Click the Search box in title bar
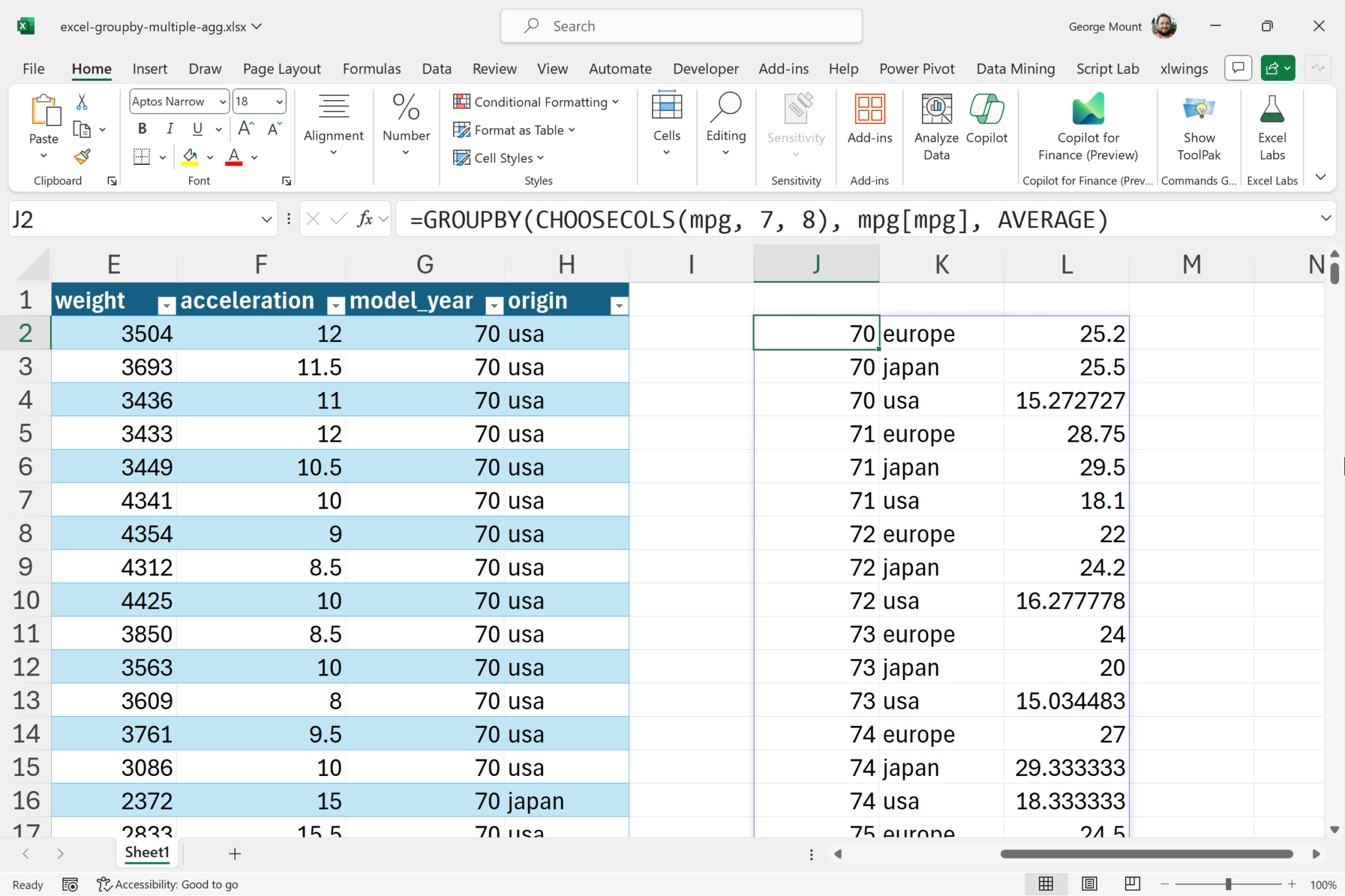The image size is (1345, 896). pos(680,26)
